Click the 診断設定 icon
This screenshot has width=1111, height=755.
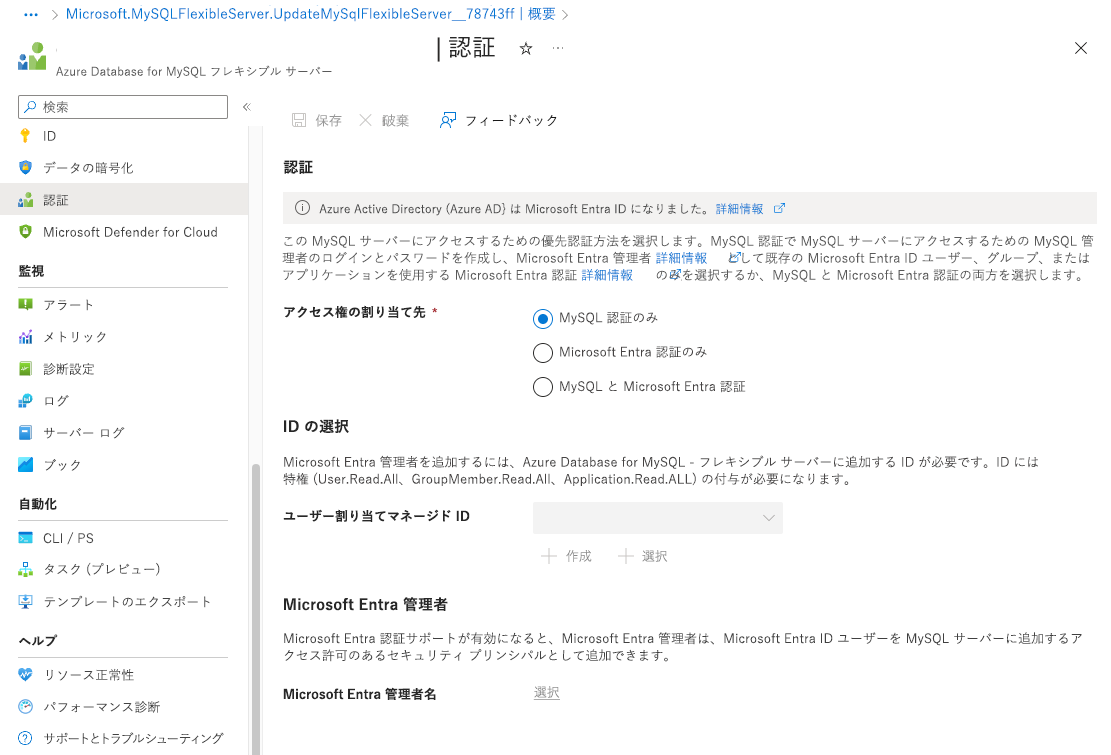(26, 369)
